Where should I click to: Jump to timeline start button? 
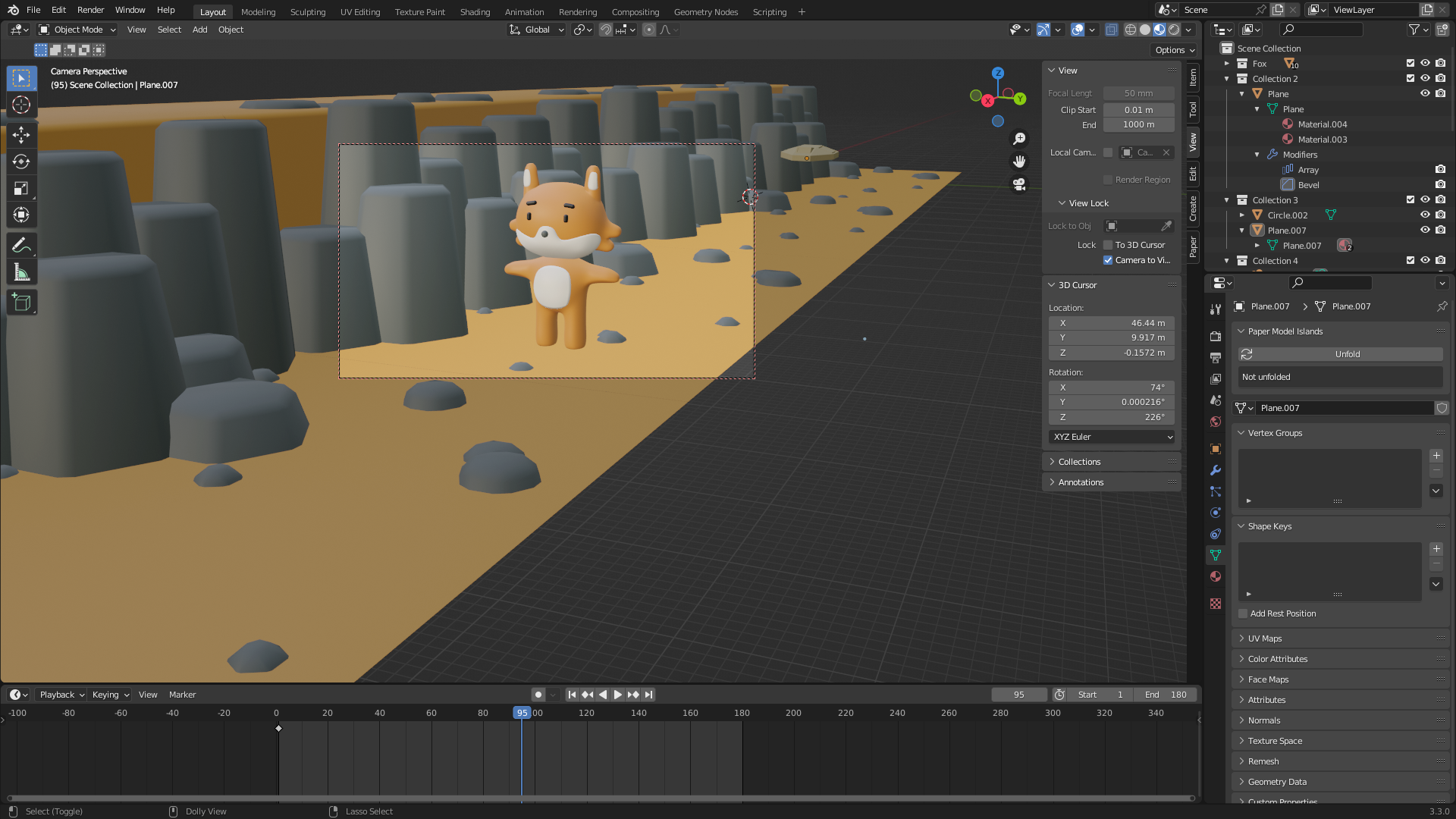click(x=572, y=695)
